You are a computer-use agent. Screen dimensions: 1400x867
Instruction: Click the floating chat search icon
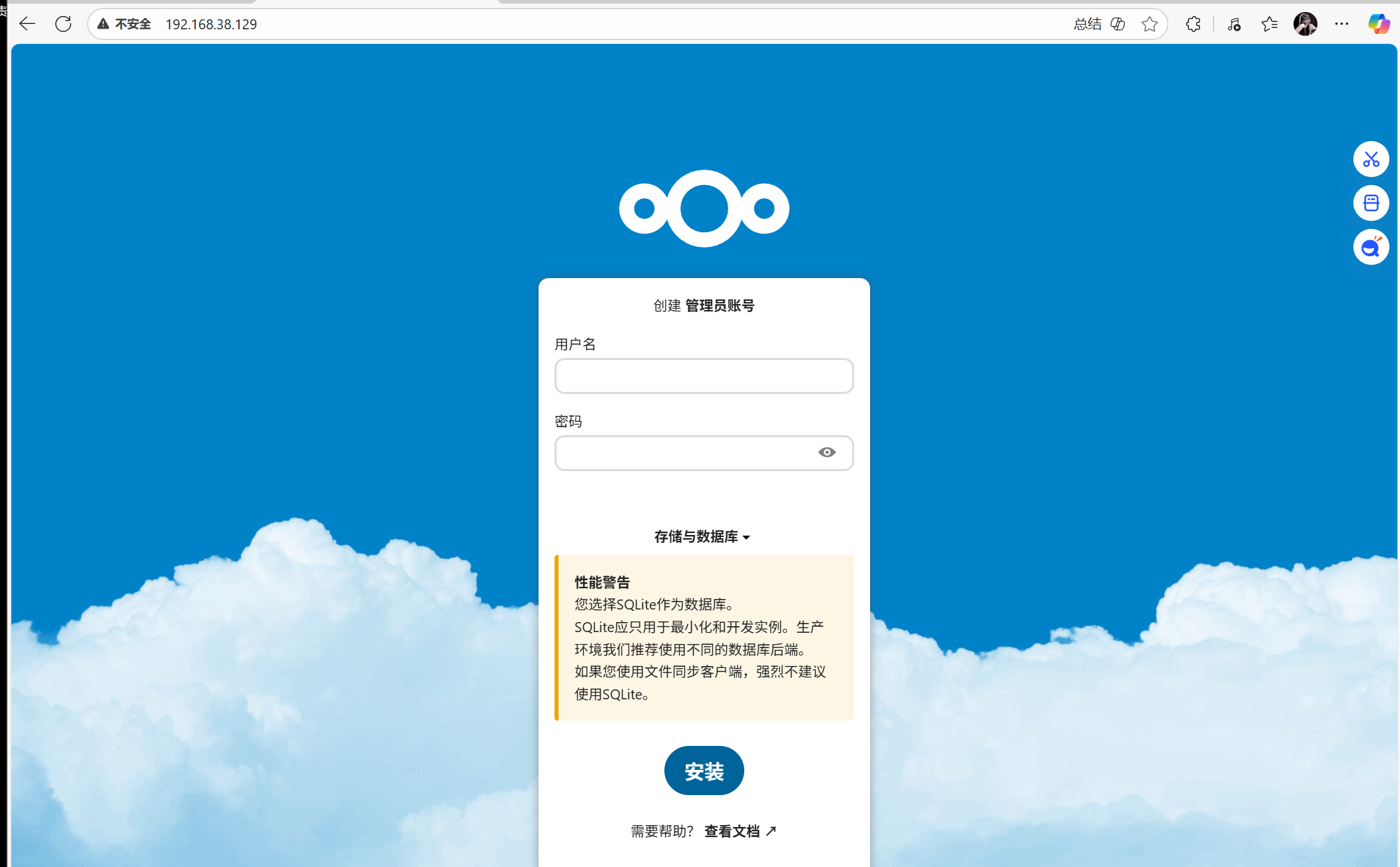pyautogui.click(x=1371, y=247)
